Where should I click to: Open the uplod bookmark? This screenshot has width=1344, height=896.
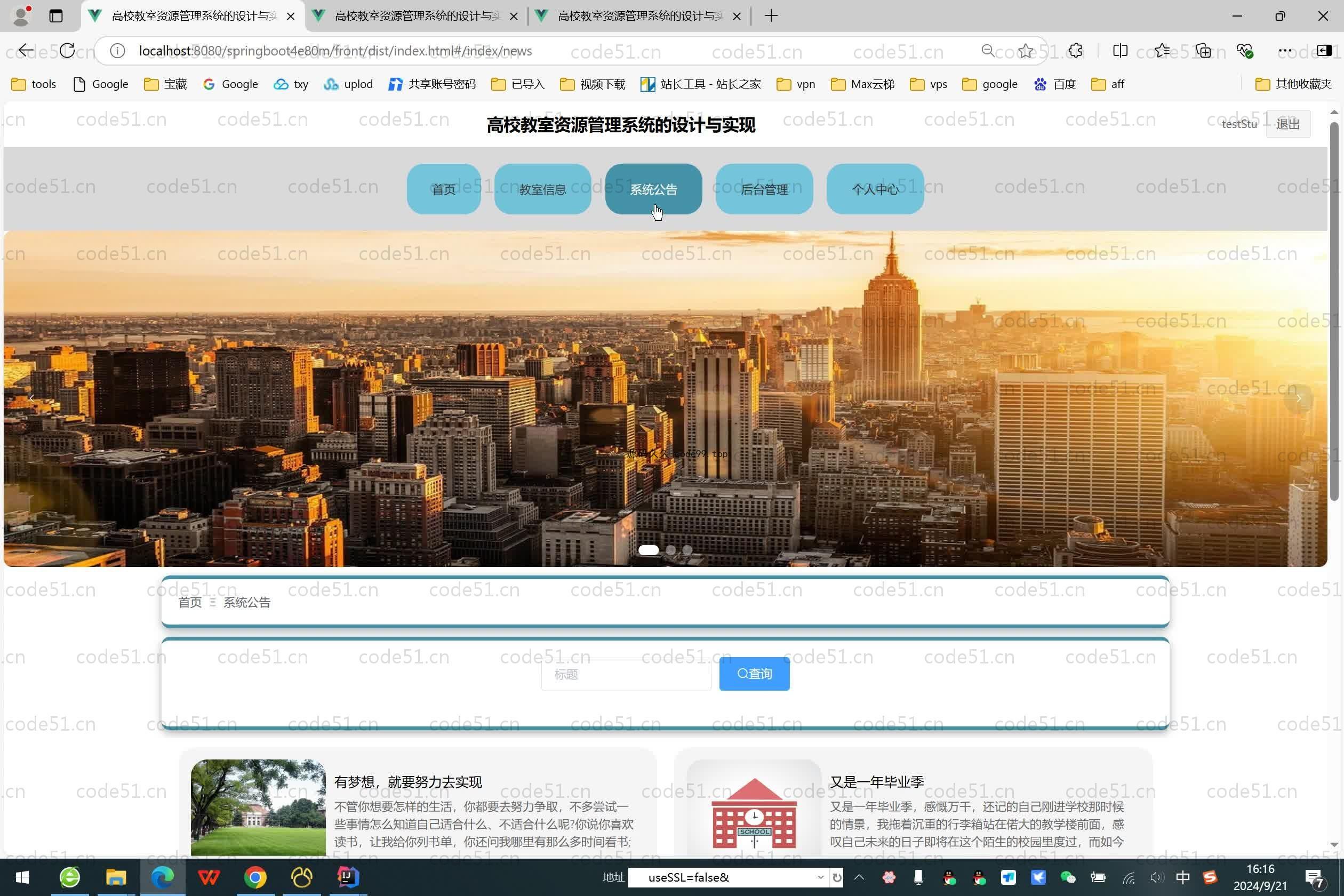coord(348,84)
